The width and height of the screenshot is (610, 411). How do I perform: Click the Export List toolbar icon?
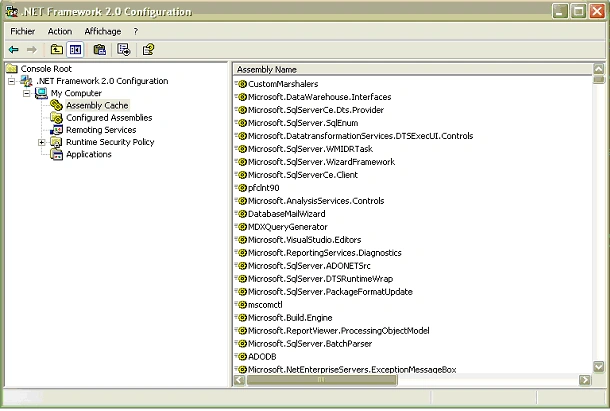point(124,49)
